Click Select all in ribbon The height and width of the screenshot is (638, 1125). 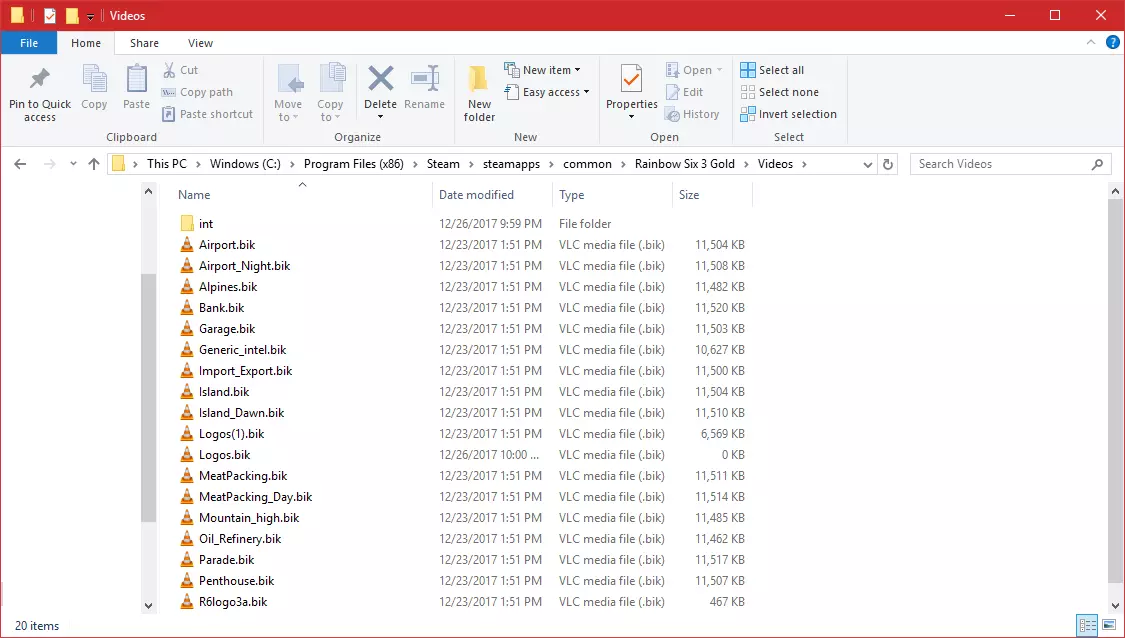point(772,70)
